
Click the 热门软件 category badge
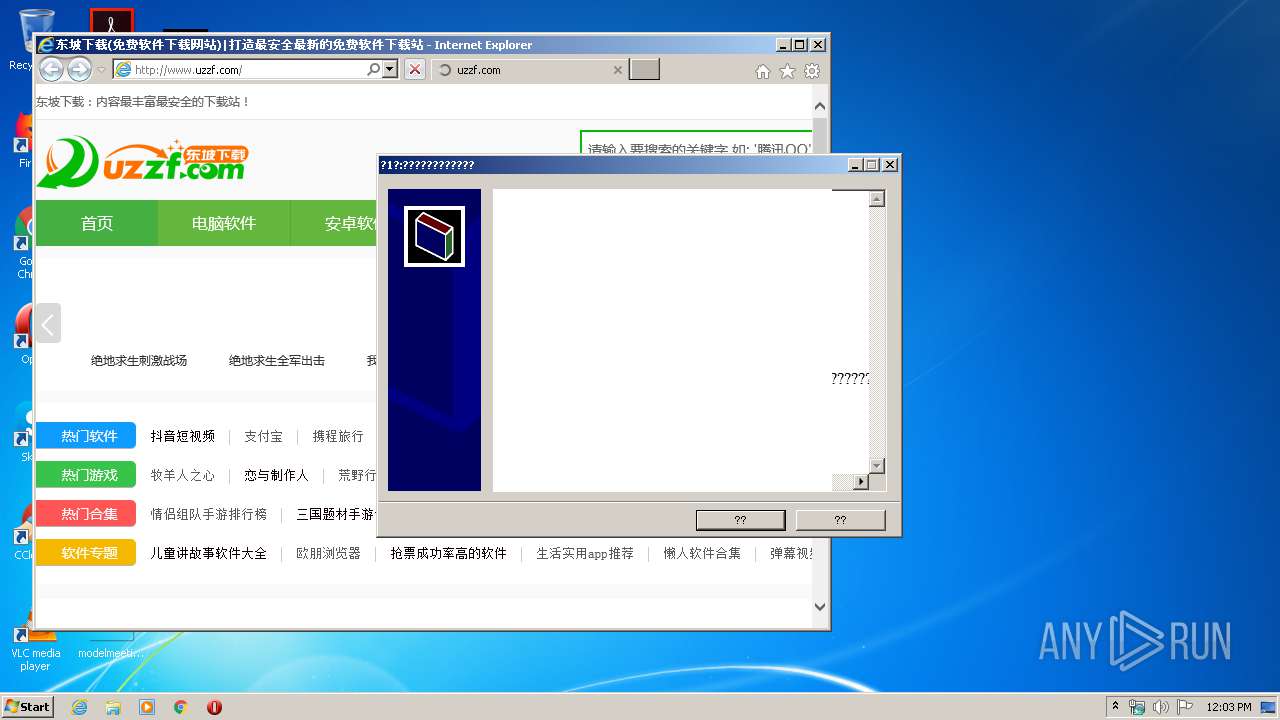click(x=86, y=436)
